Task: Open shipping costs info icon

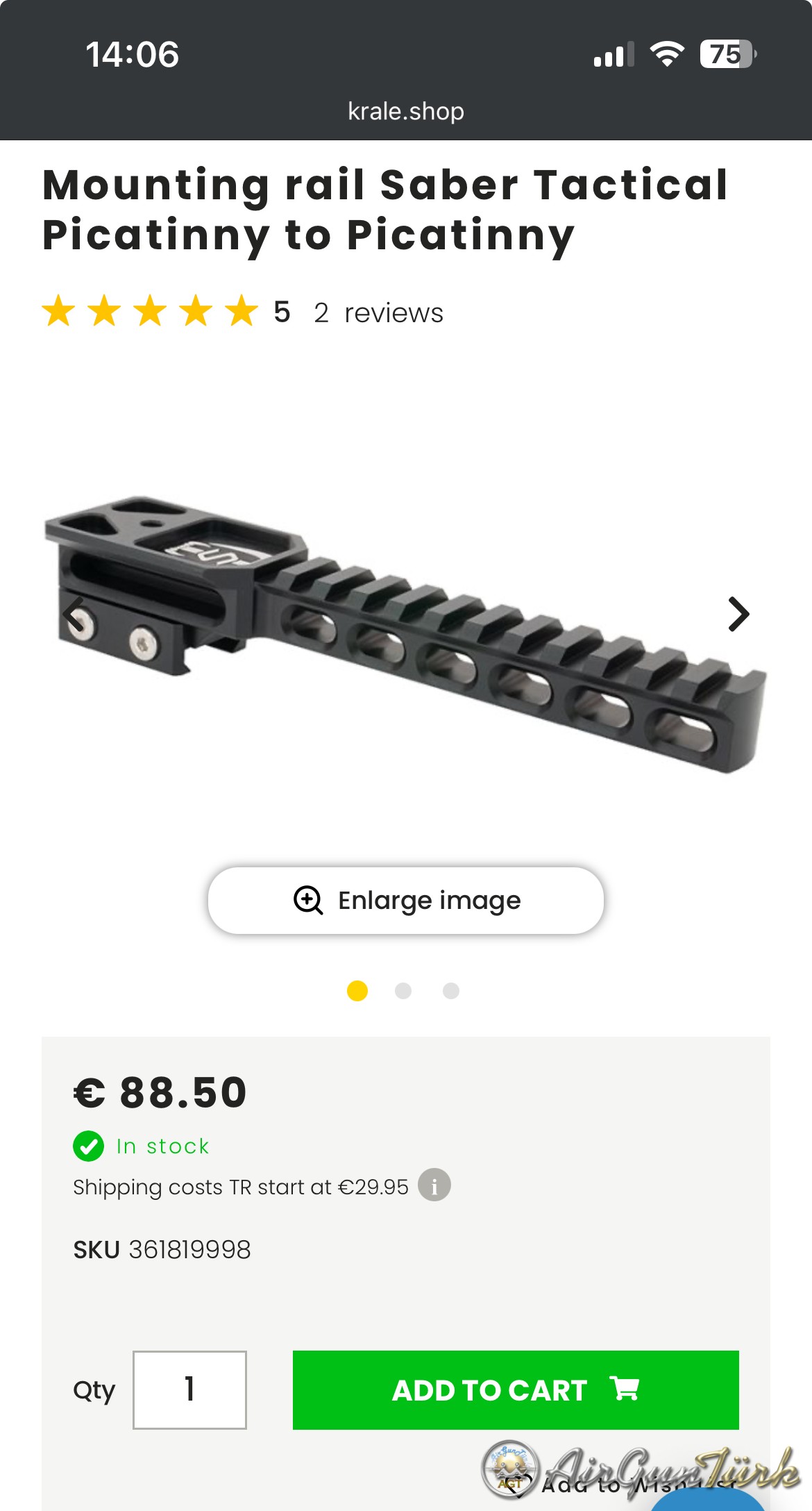Action: (434, 1185)
